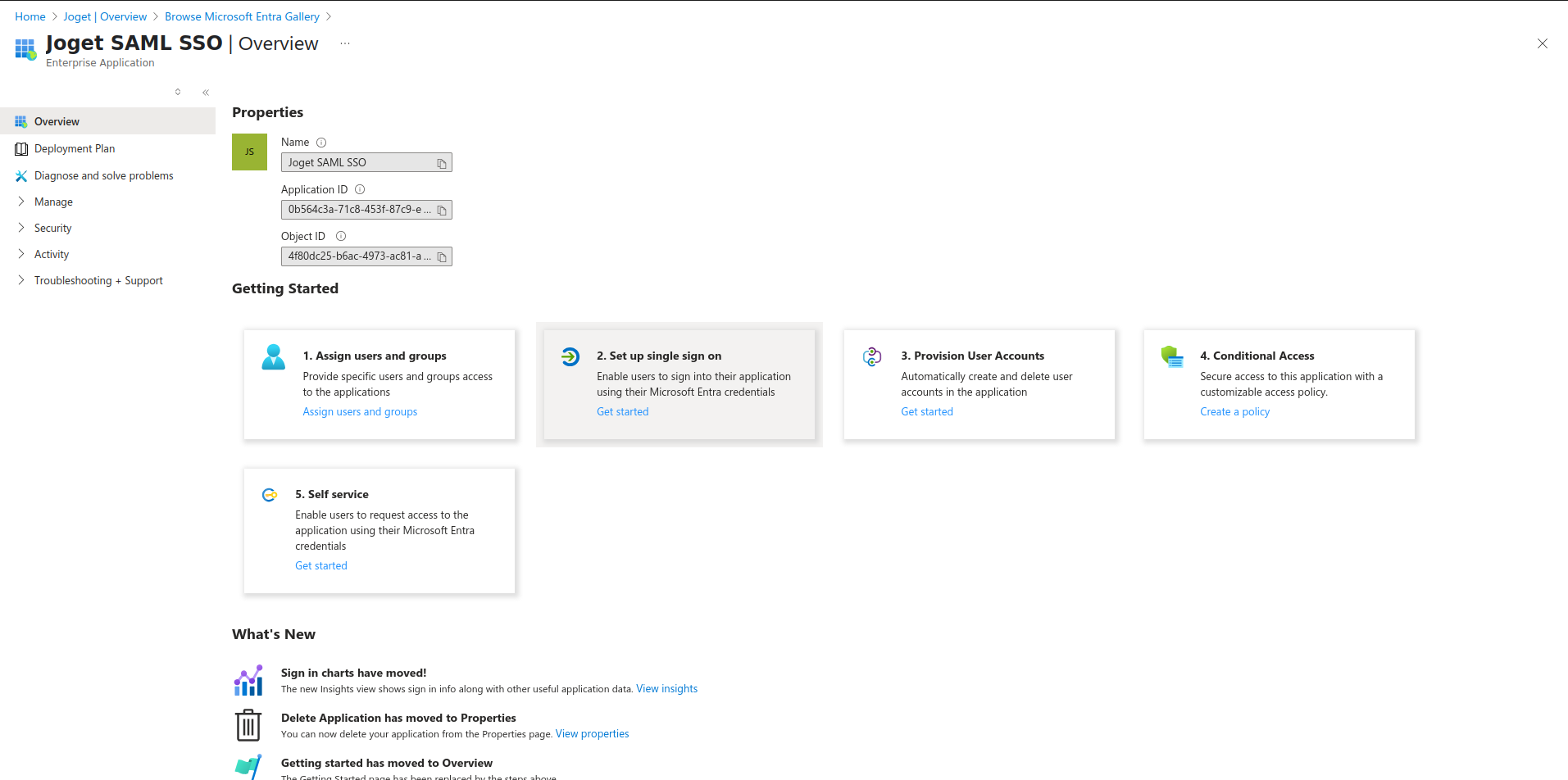Open Diagnose and solve problems
This screenshot has width=1568, height=780.
point(104,175)
